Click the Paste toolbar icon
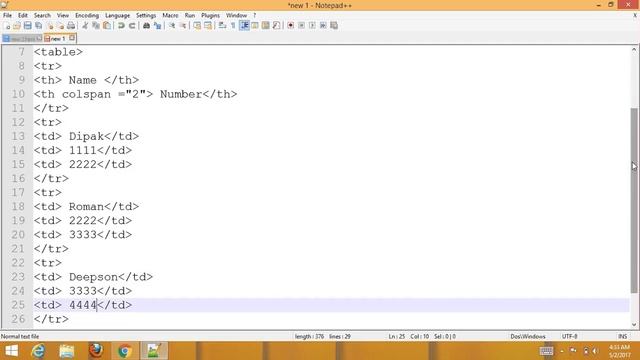The height and width of the screenshot is (360, 640). click(107, 26)
